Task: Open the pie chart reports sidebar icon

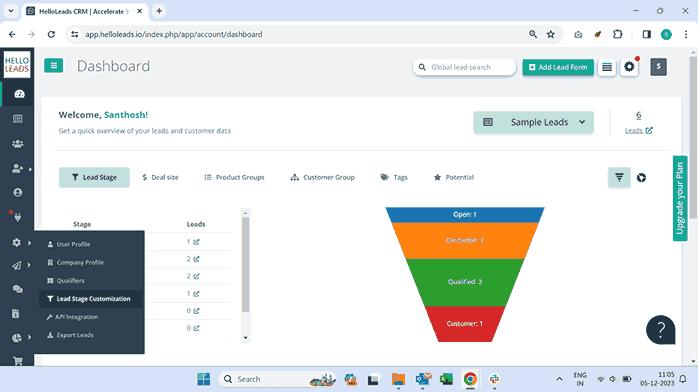Action: [17, 338]
